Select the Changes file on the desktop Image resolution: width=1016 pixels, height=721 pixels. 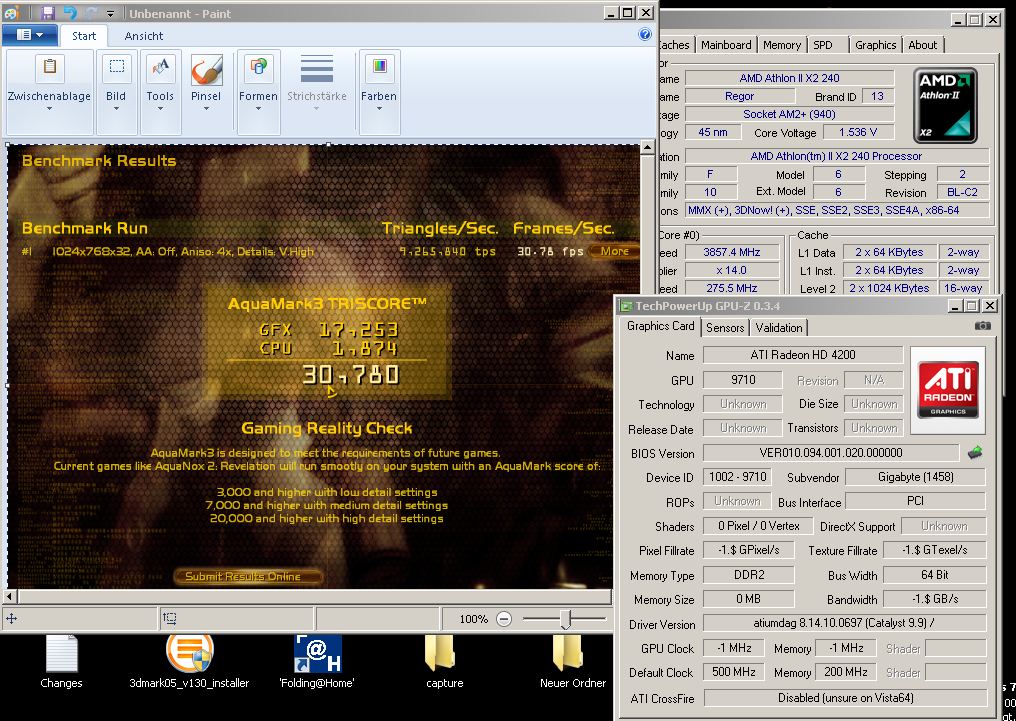click(x=62, y=662)
